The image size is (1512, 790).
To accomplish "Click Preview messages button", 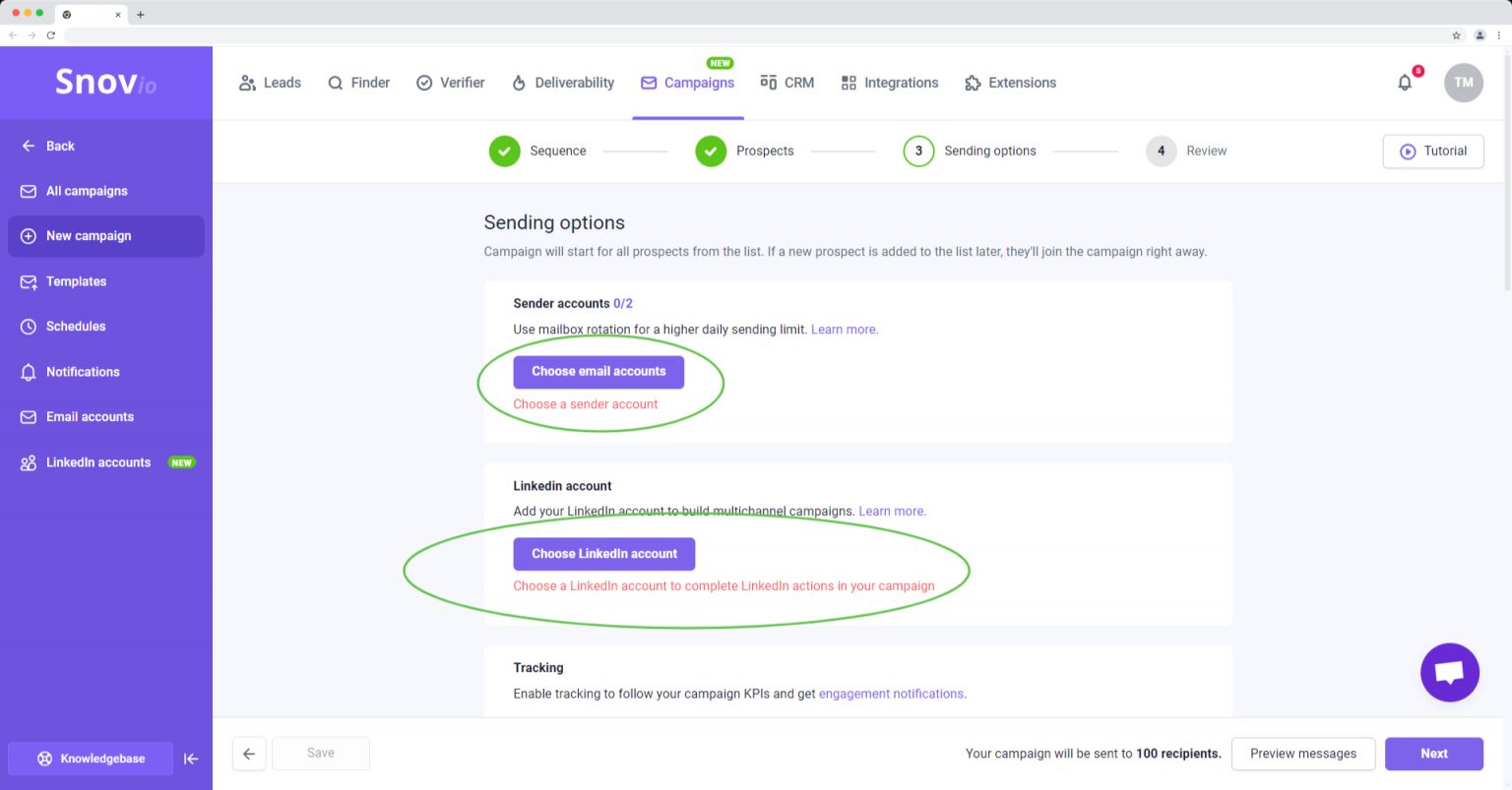I will coord(1303,754).
